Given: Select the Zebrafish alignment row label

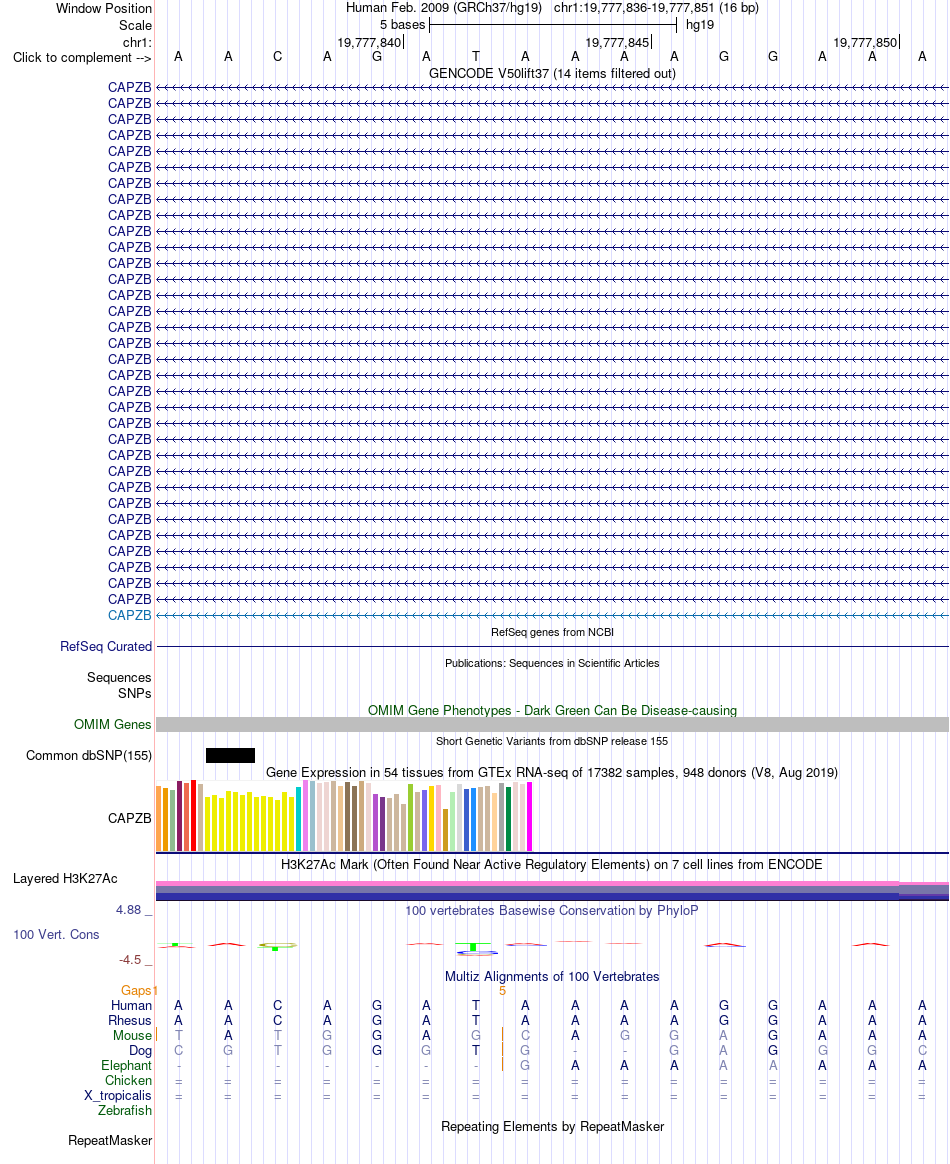Looking at the screenshot, I should (x=125, y=1111).
